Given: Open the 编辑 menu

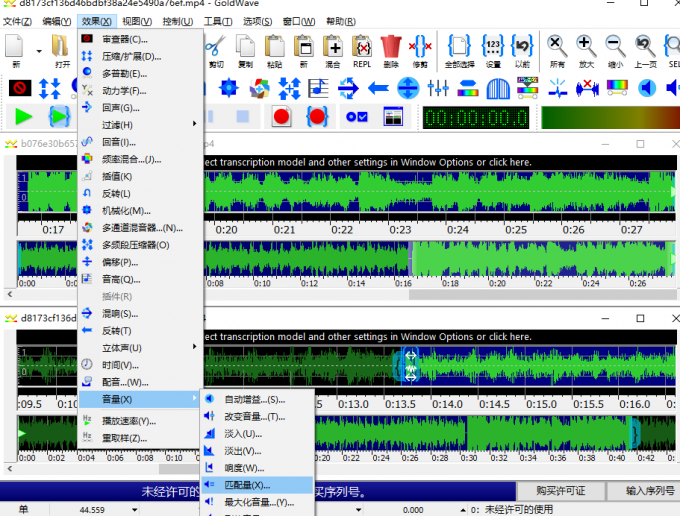Looking at the screenshot, I should click(57, 21).
